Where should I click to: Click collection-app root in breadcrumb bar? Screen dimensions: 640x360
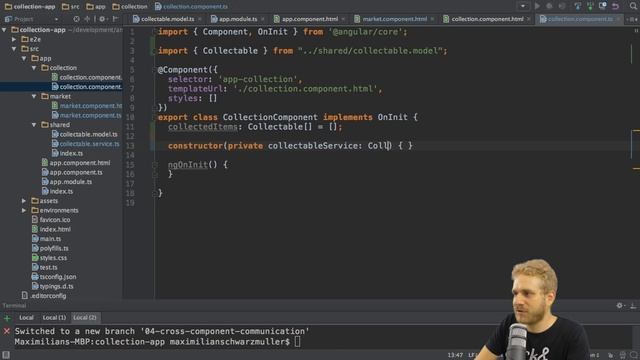(x=30, y=7)
